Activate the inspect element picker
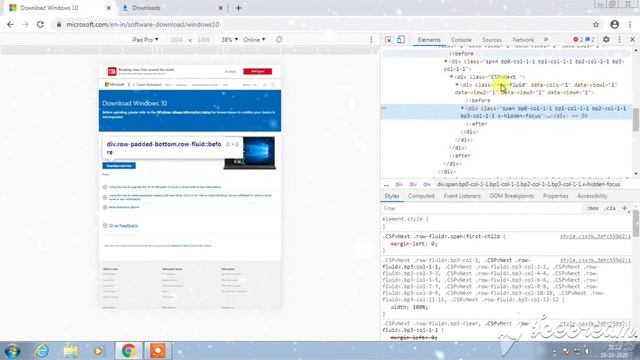Screen dimensions: 640x360 (388, 40)
